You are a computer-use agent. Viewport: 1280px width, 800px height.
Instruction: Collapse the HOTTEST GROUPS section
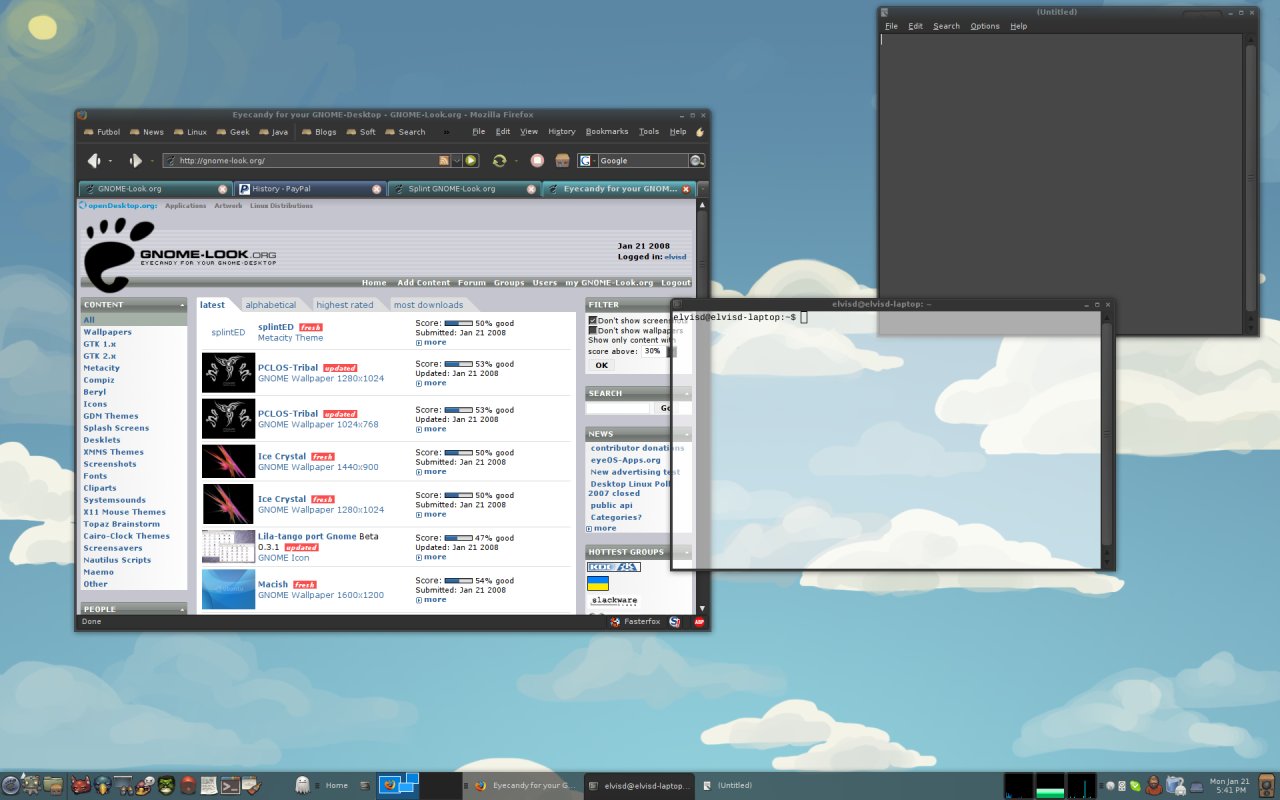(x=687, y=552)
